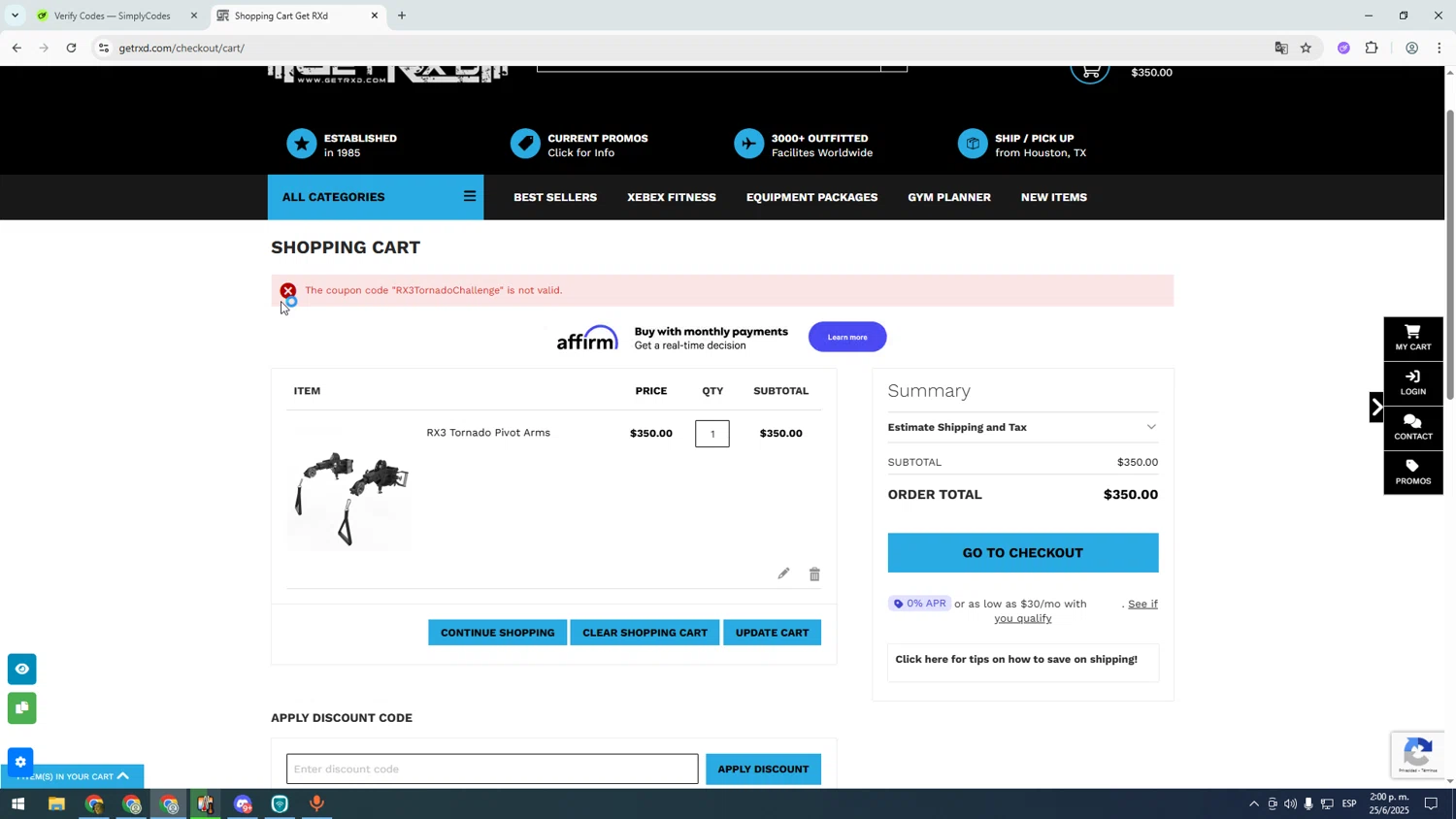Open the header shopping cart icon
The image size is (1456, 819).
coord(1090,72)
